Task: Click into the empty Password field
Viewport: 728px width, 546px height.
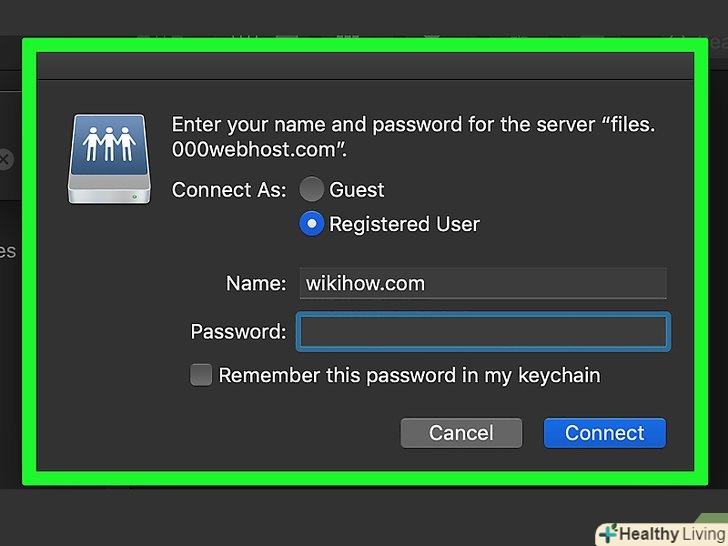Action: point(483,331)
